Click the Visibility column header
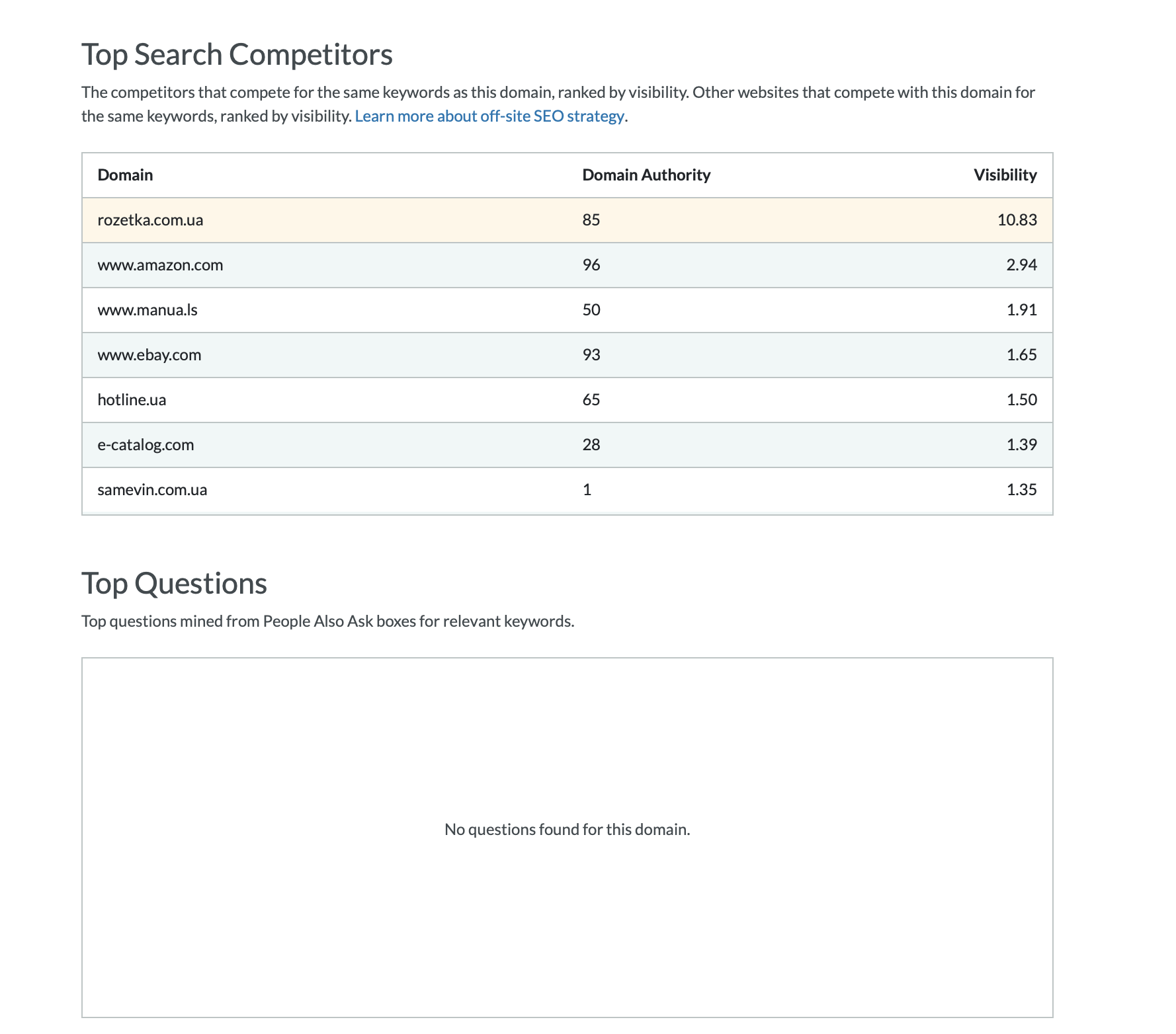The height and width of the screenshot is (1034, 1176). click(x=1004, y=175)
